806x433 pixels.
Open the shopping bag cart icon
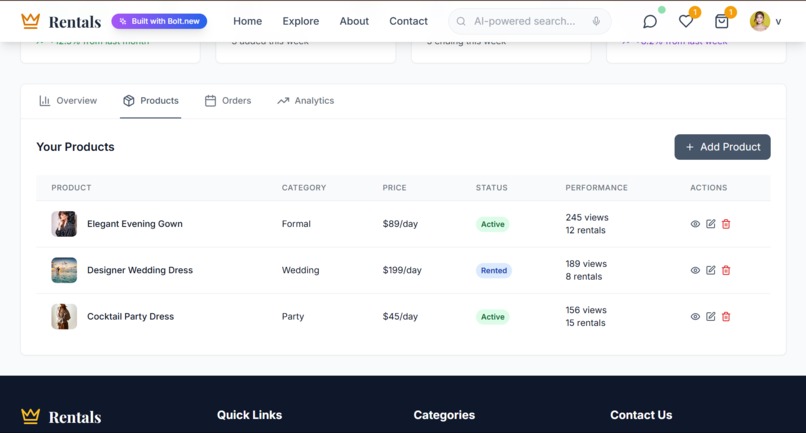pos(722,21)
